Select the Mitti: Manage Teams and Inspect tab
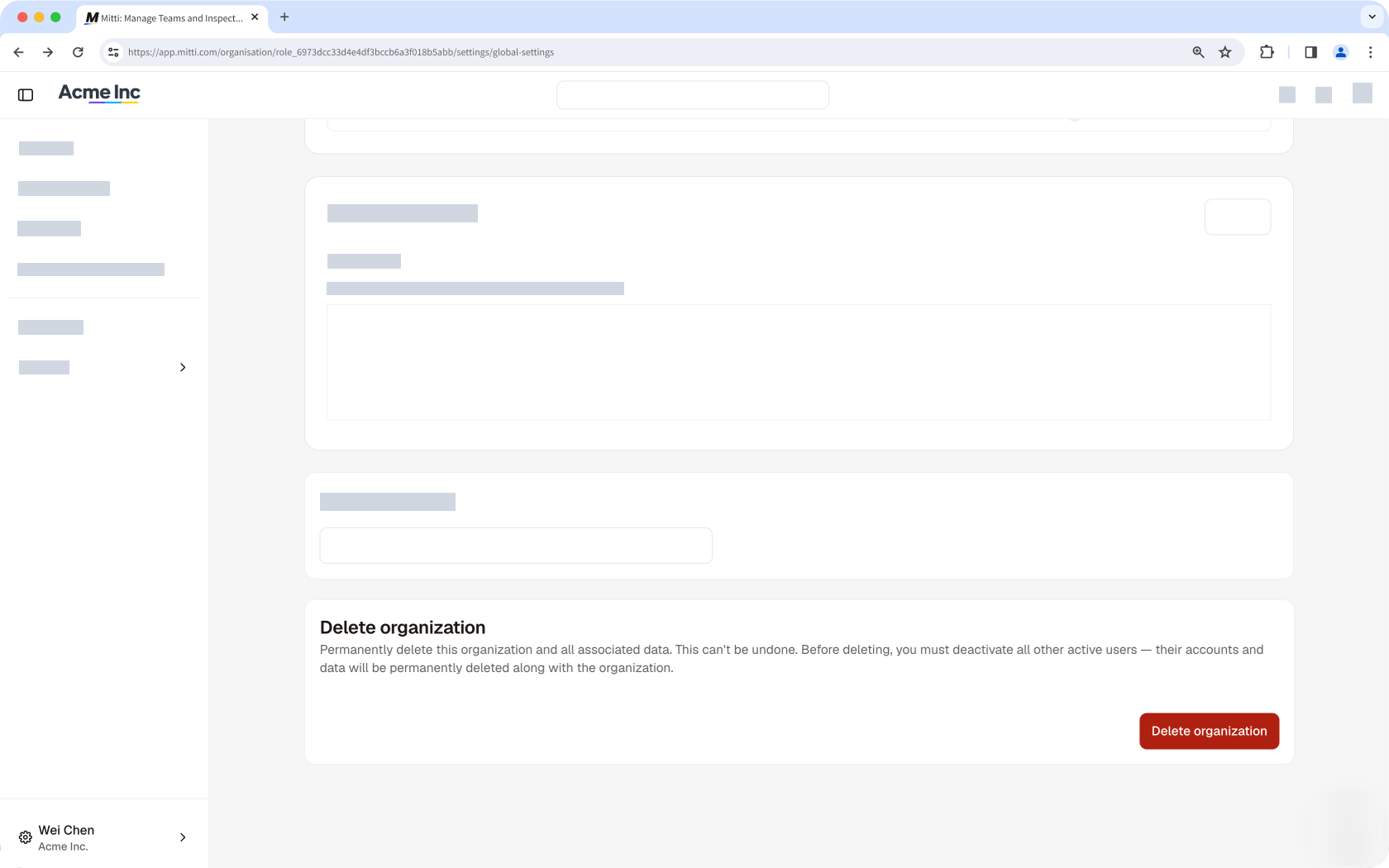The height and width of the screenshot is (868, 1389). pos(172,17)
